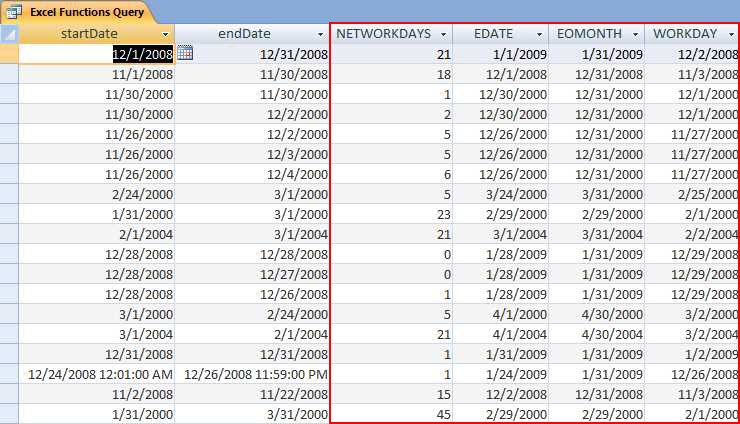Click the select-all box of the datasheet
The image size is (740, 424).
coord(9,34)
